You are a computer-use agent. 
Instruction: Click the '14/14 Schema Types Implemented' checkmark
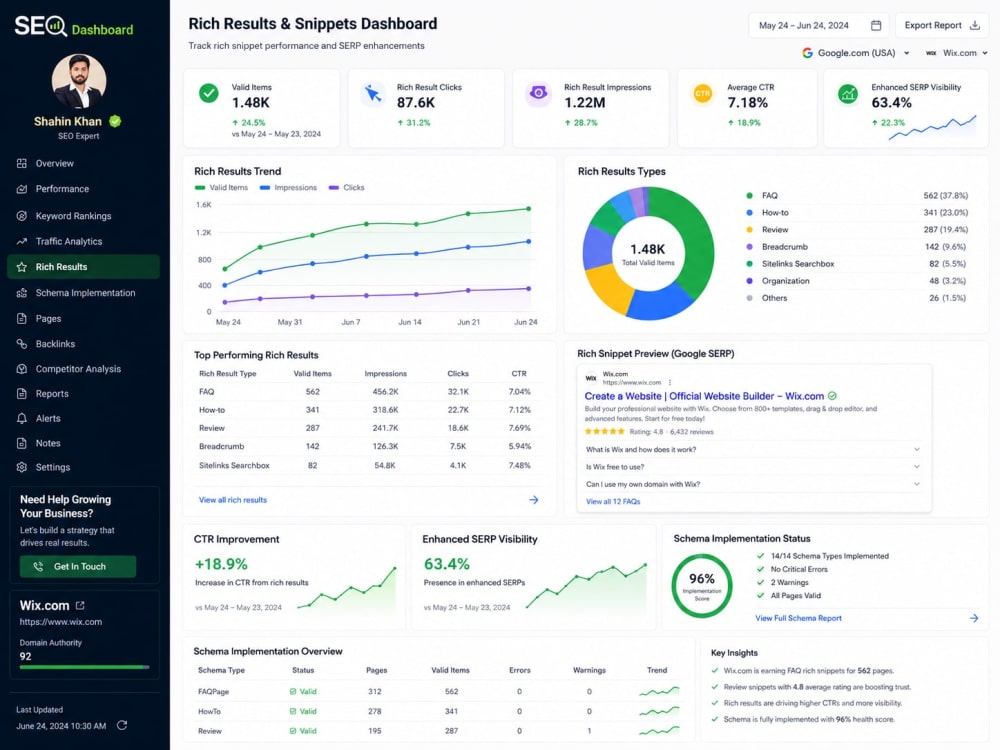(760, 556)
